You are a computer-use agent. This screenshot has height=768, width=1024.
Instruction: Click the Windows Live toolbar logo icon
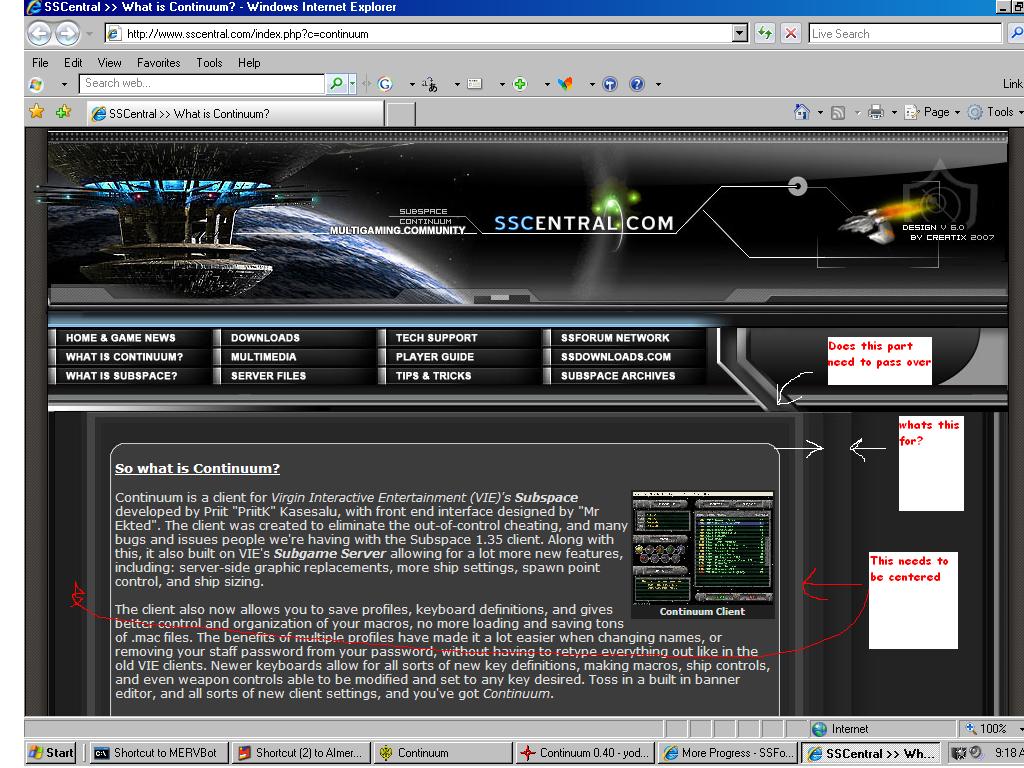(37, 84)
